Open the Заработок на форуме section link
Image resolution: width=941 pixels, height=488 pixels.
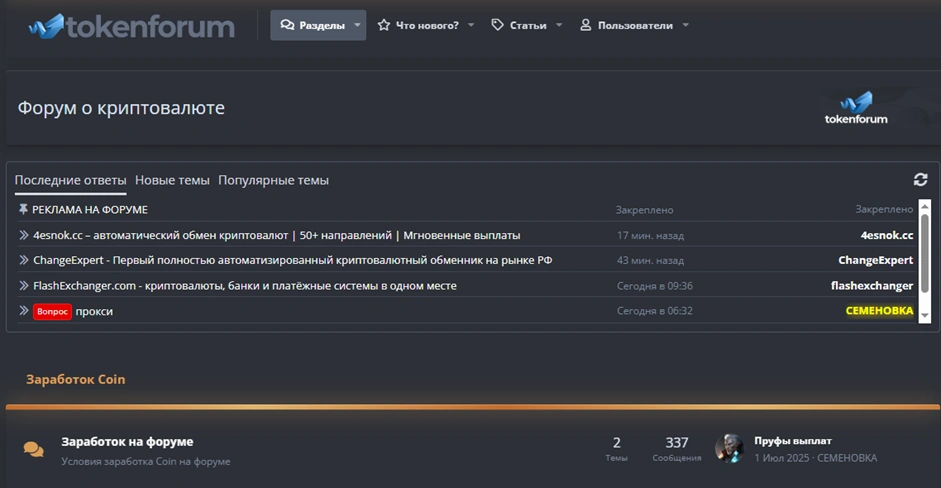[127, 442]
